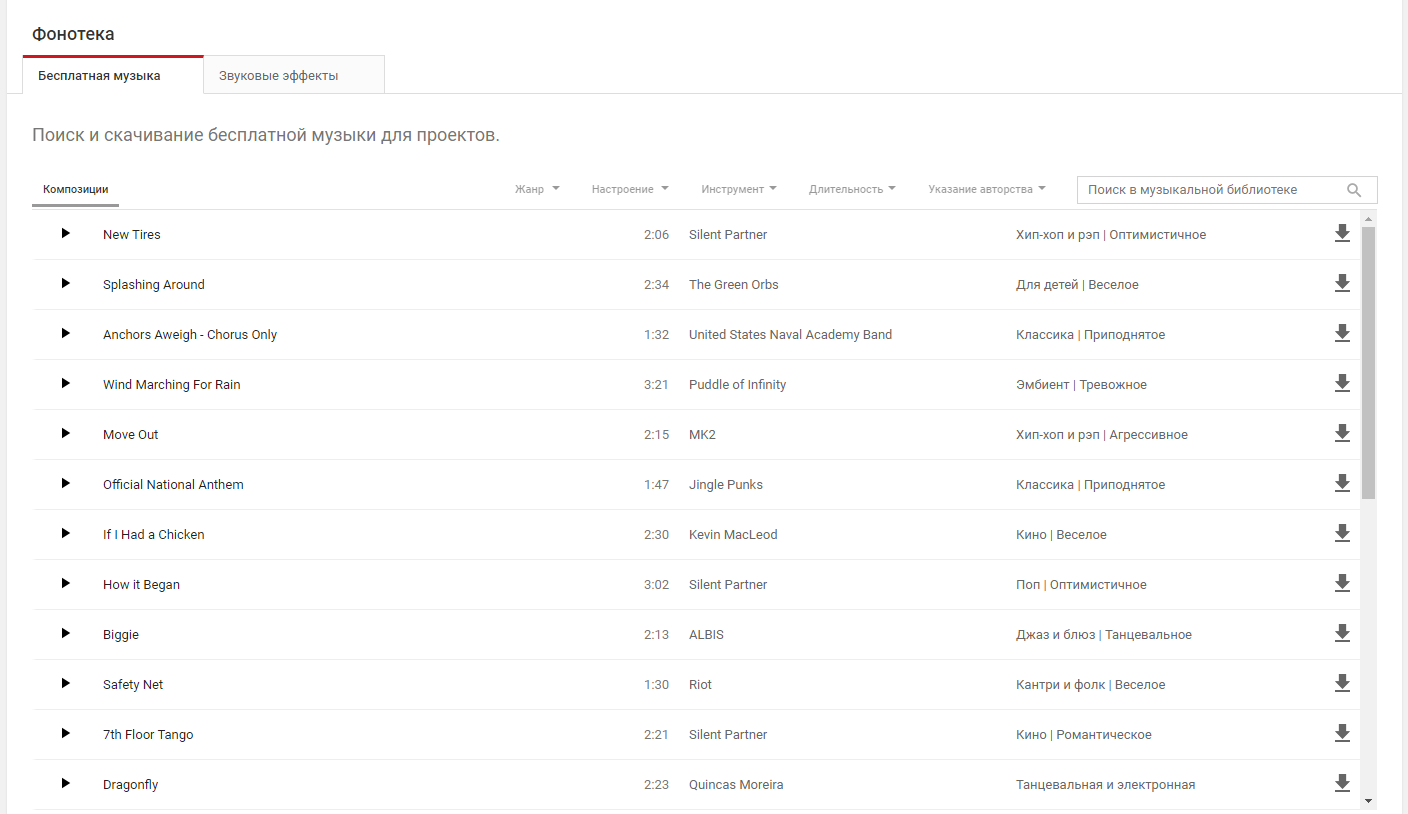Click artist ALBIS
The image size is (1408, 814).
(706, 635)
